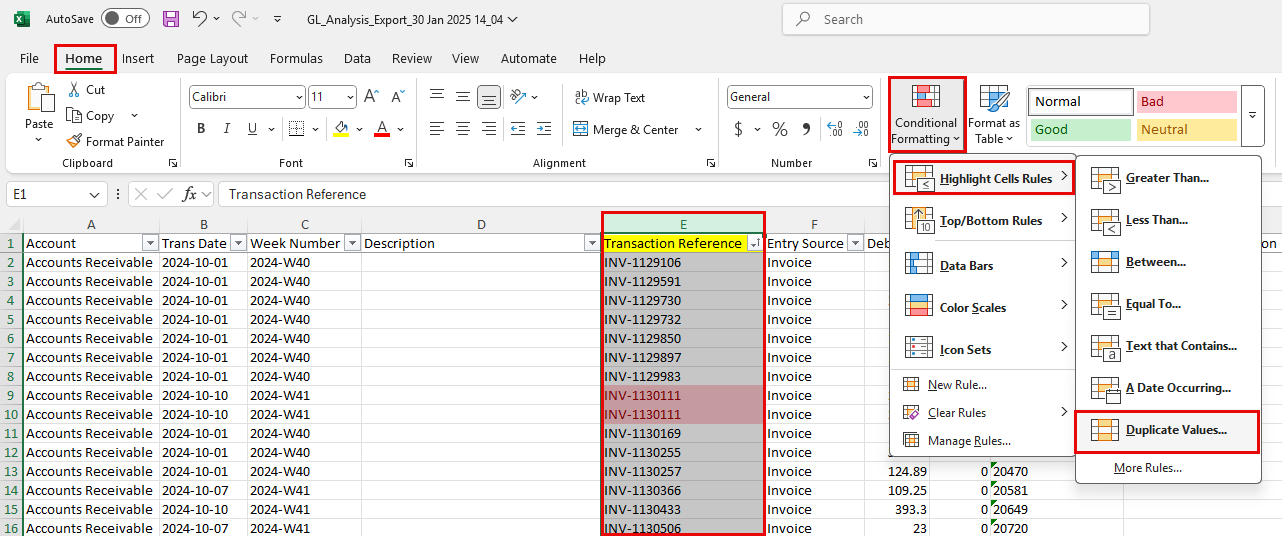Select Duplicate Values menu option
Image resolution: width=1282 pixels, height=536 pixels.
1175,430
